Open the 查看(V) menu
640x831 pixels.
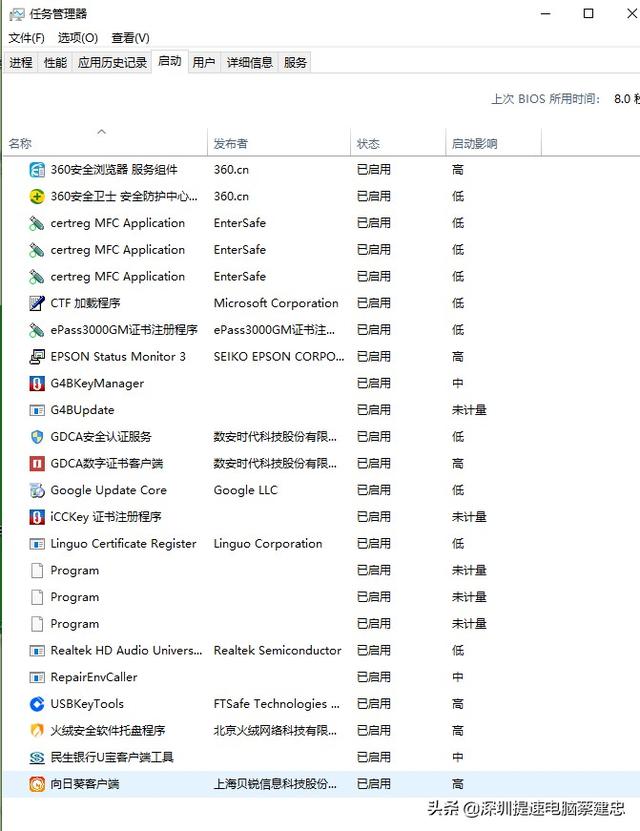[x=130, y=38]
